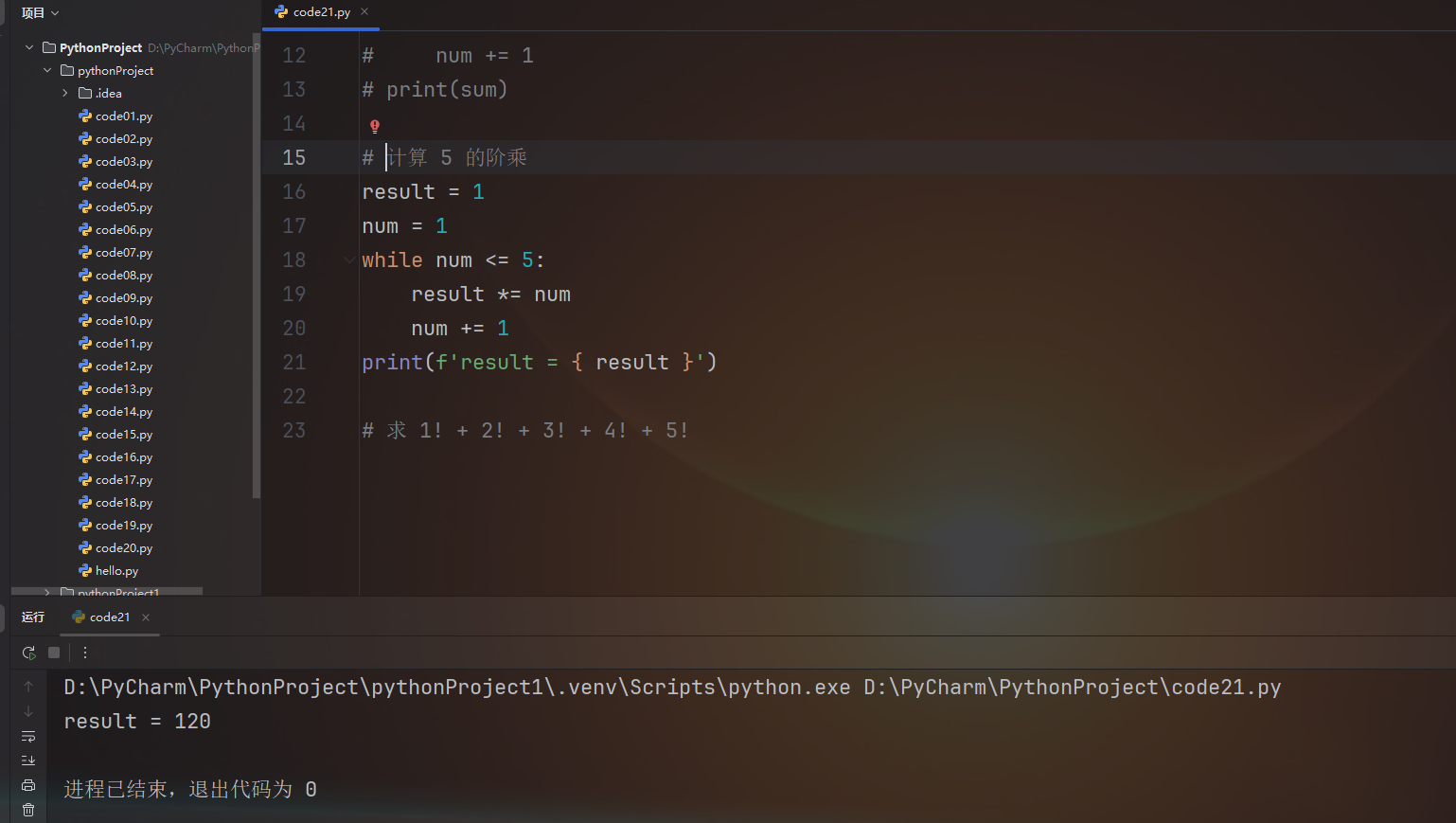Click the print(f'result = ...') statement
Screen dimensions: 1456x823
click(540, 363)
